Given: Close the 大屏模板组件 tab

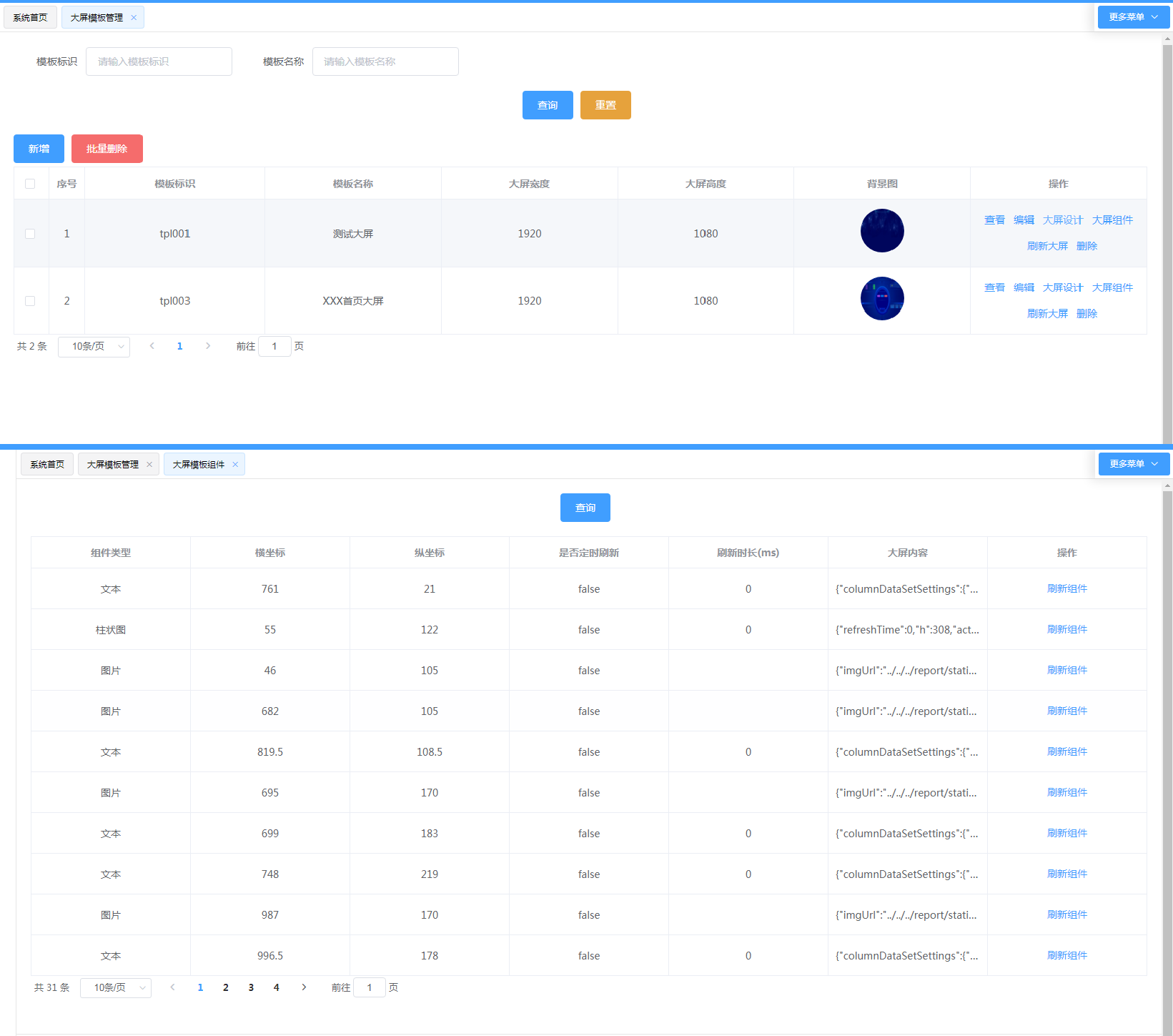Looking at the screenshot, I should pyautogui.click(x=235, y=465).
